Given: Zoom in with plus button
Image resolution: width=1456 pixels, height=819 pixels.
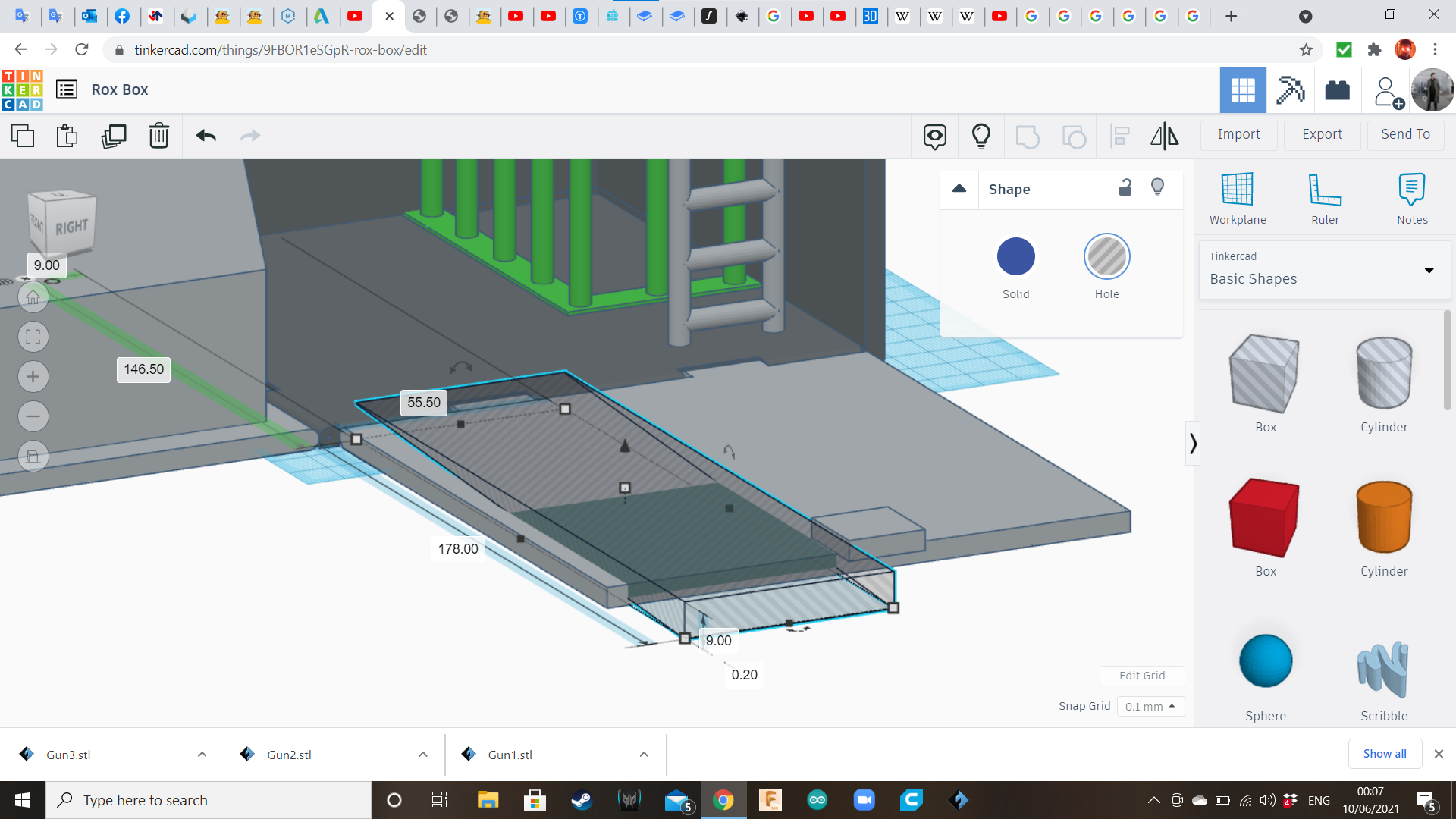Looking at the screenshot, I should coord(33,377).
